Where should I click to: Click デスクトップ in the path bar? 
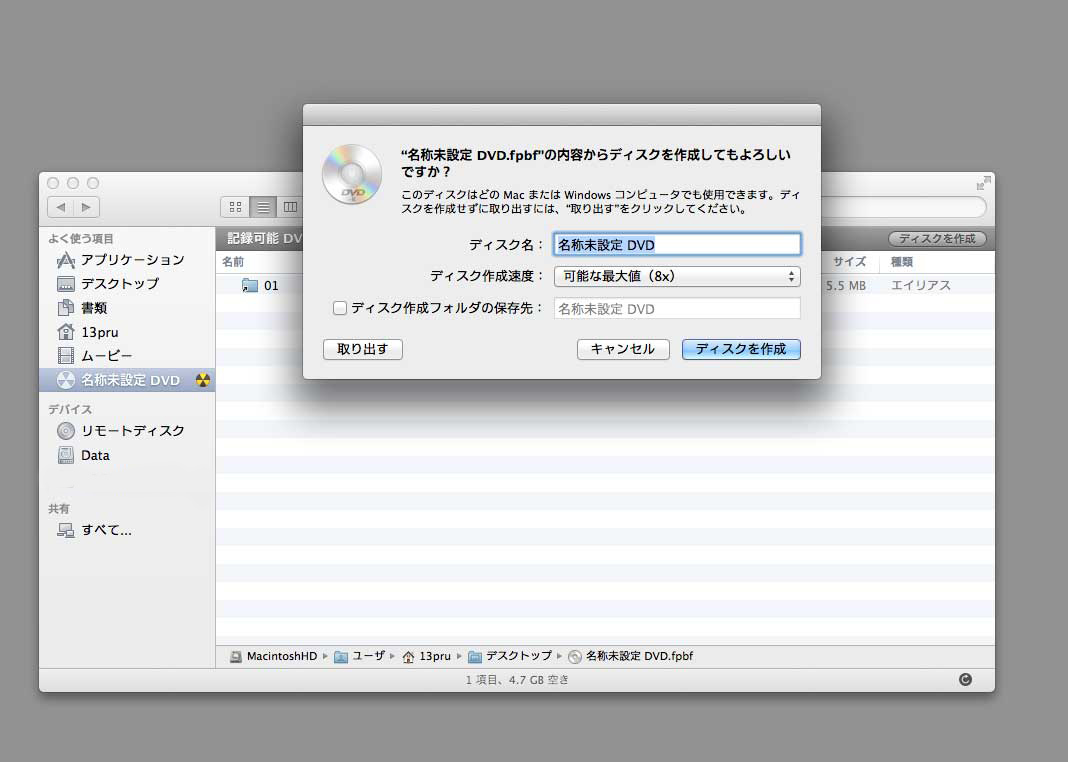click(518, 656)
